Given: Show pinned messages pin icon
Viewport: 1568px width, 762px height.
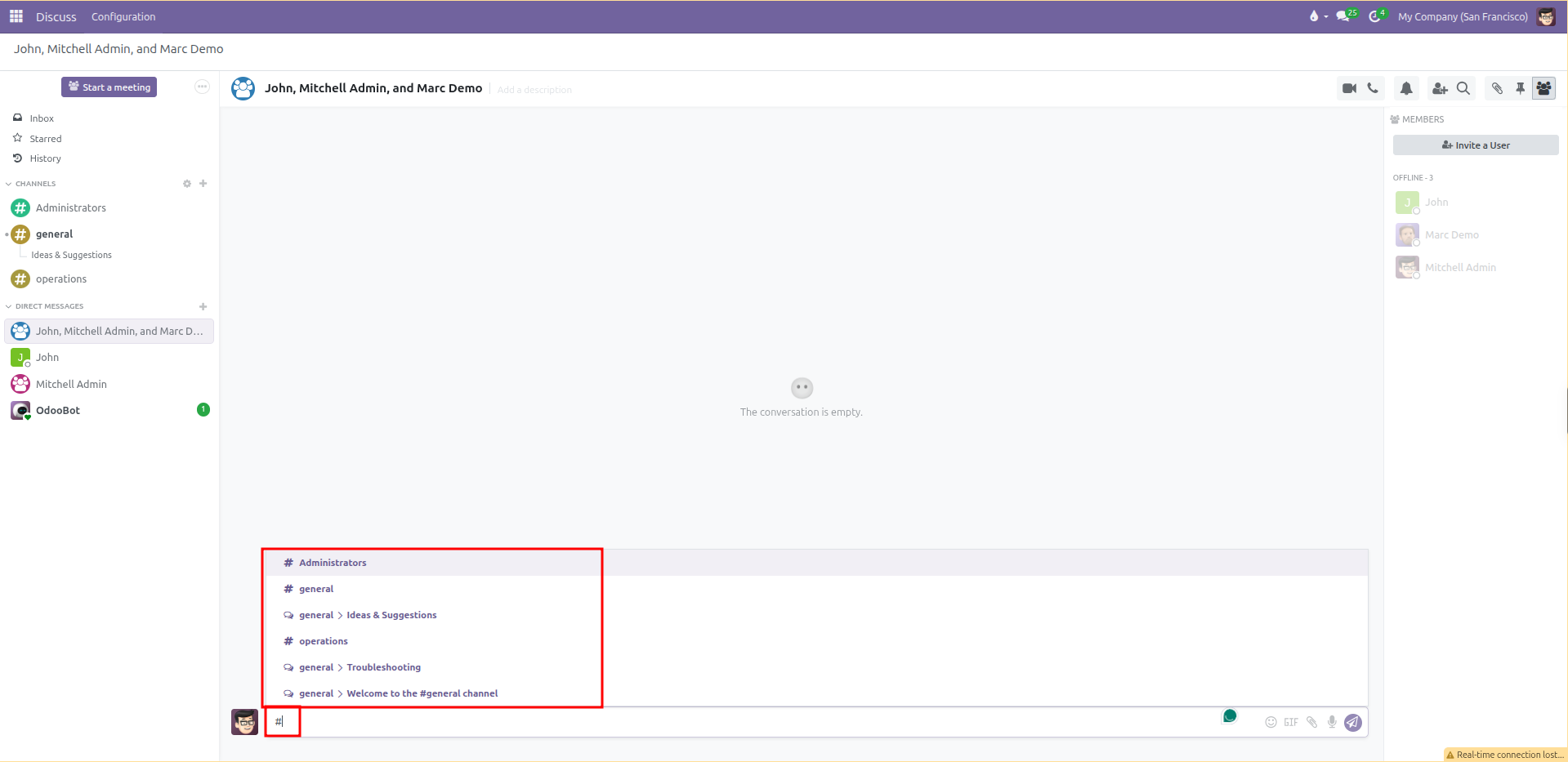Looking at the screenshot, I should (x=1520, y=88).
